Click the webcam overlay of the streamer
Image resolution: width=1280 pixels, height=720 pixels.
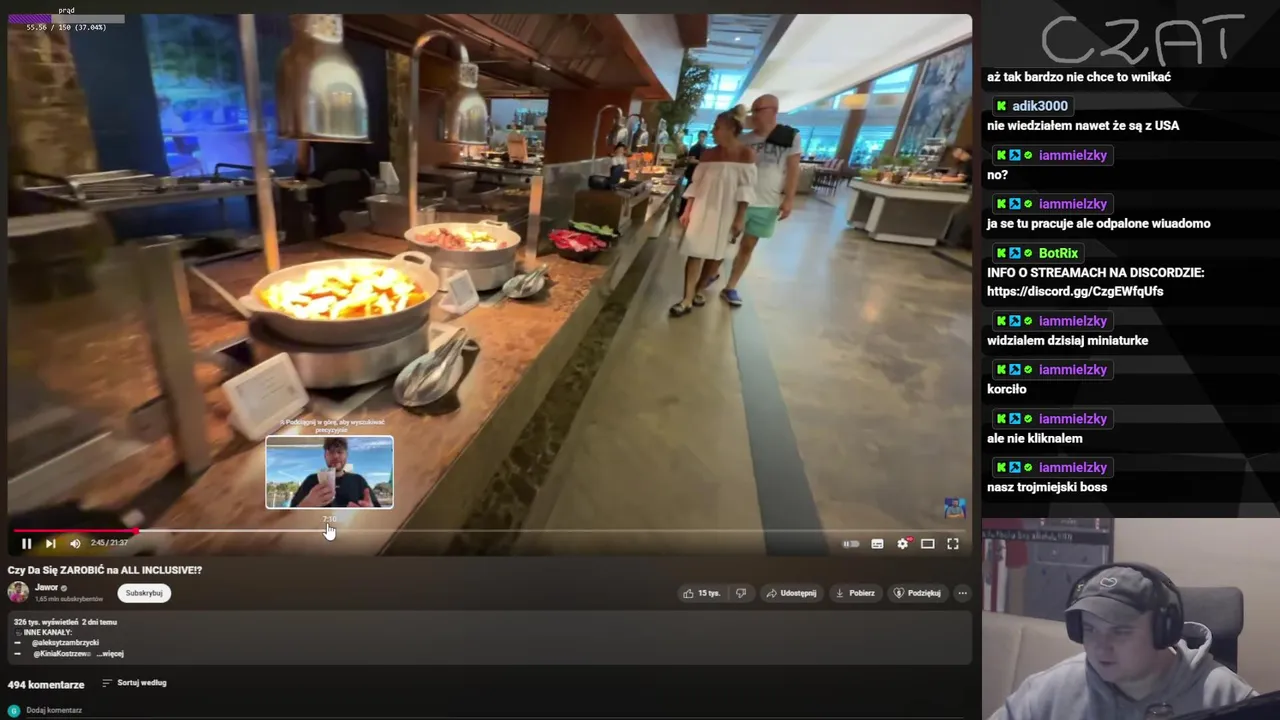(1131, 618)
